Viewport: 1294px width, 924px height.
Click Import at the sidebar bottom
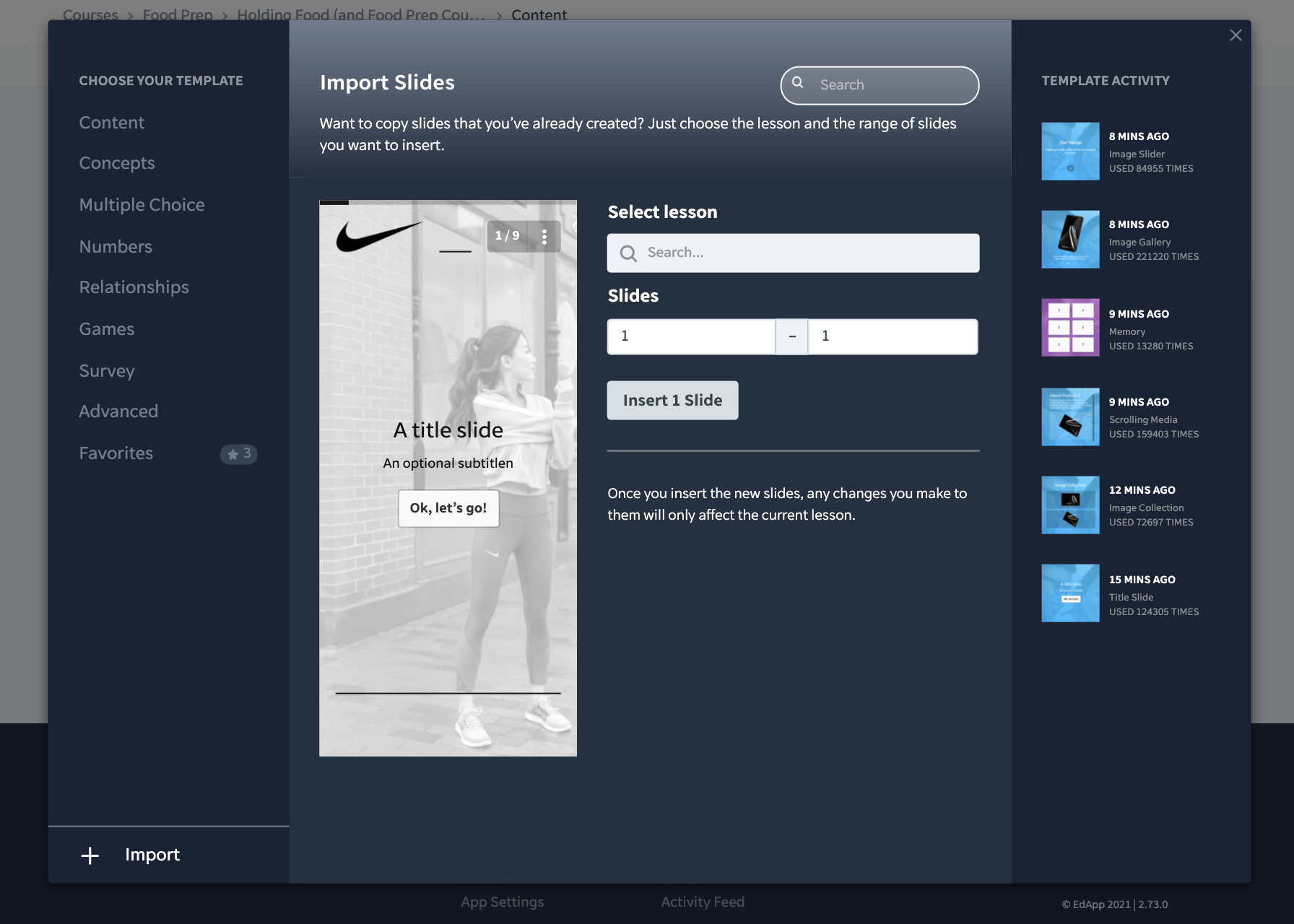pos(152,855)
